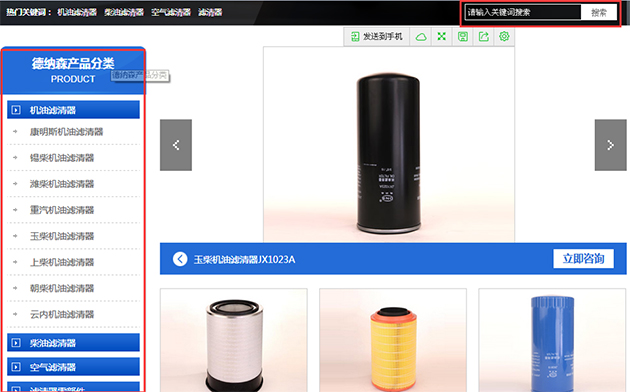This screenshot has width=630, height=392.
Task: Open 上柴机油滤清器 subcategory
Action: click(62, 262)
